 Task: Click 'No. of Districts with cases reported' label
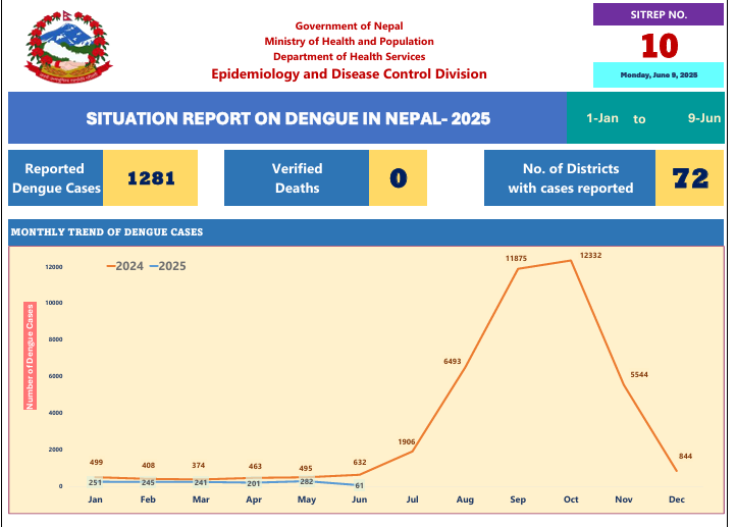tap(570, 178)
